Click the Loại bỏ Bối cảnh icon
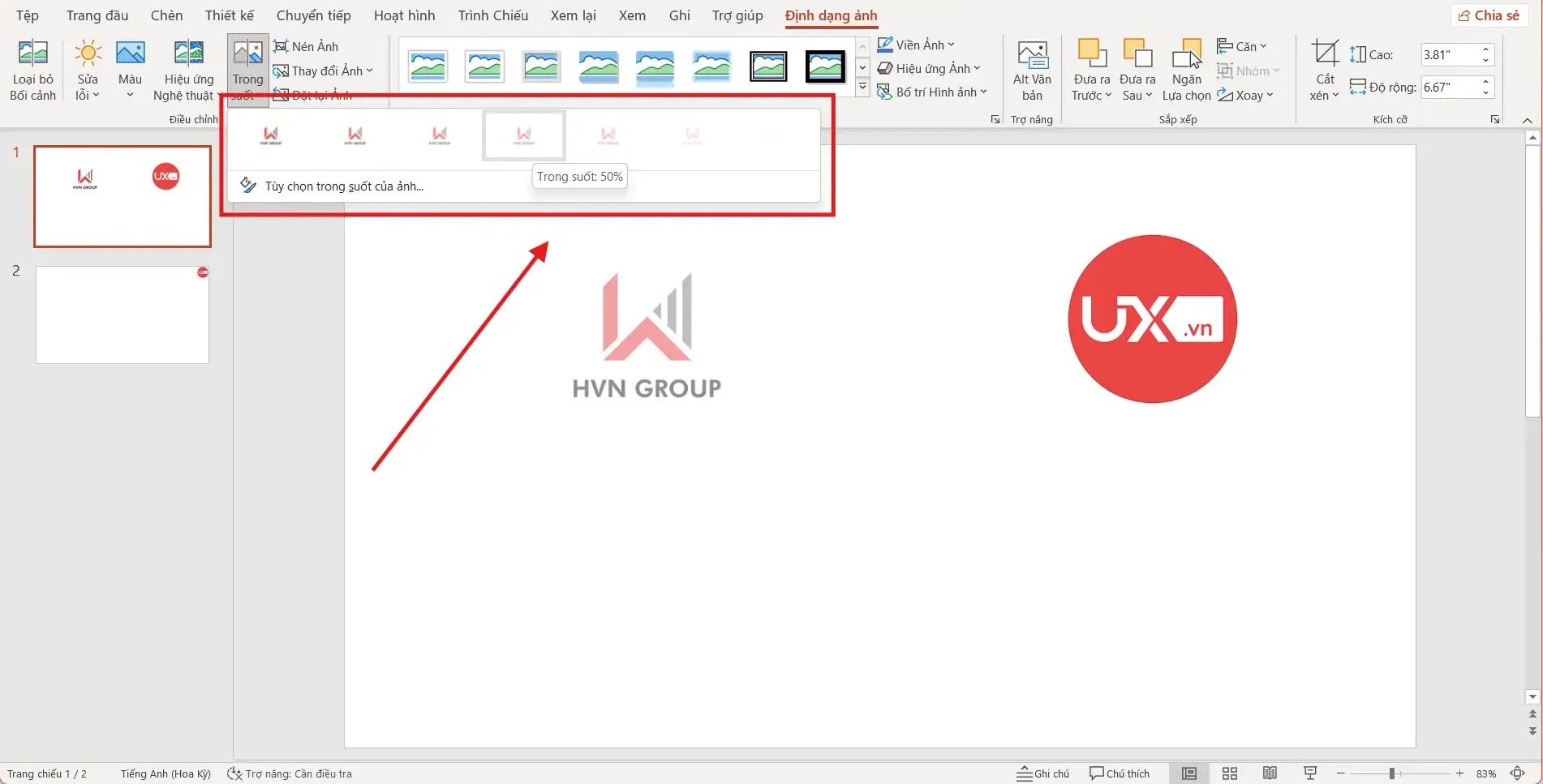The image size is (1543, 784). pos(33,54)
